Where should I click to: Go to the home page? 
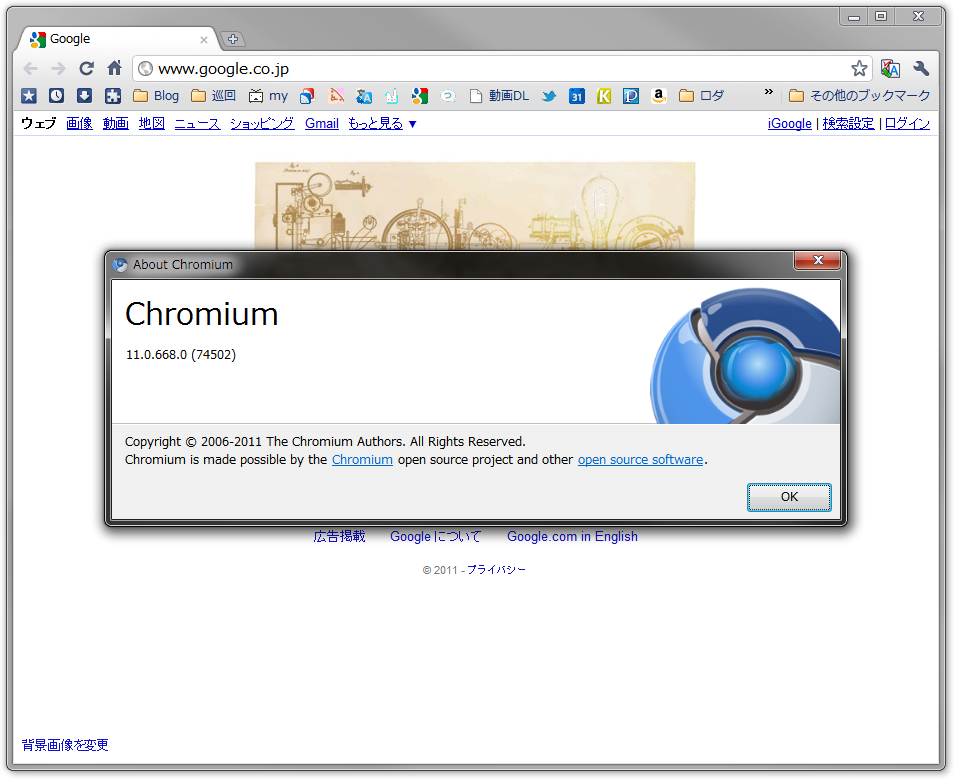114,68
